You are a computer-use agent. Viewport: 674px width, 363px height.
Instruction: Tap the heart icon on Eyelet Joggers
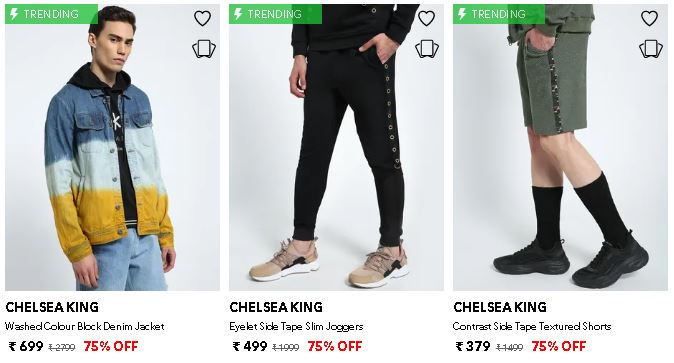tap(426, 18)
